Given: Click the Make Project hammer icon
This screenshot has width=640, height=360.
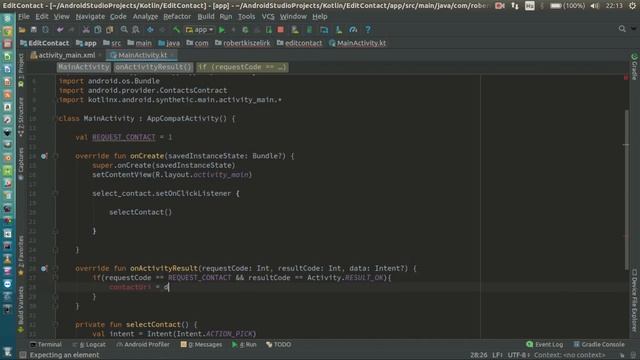Looking at the screenshot, I should [176, 30].
